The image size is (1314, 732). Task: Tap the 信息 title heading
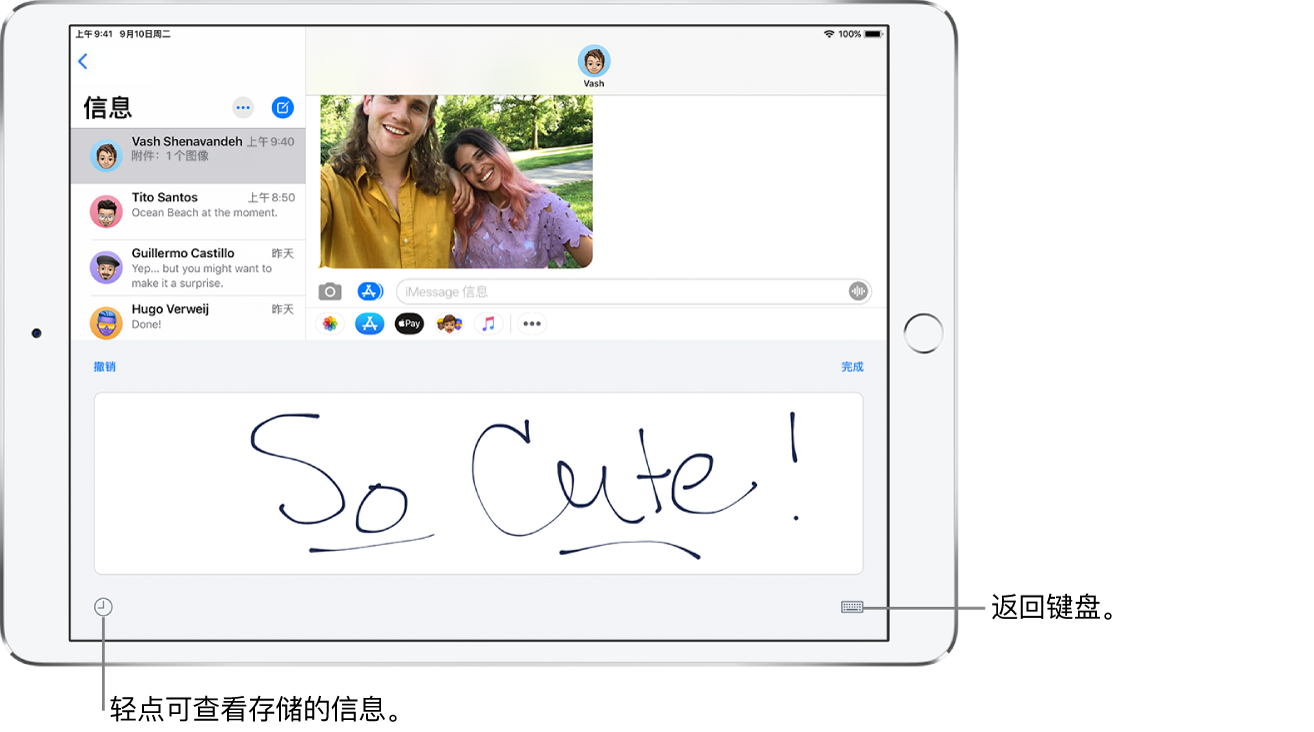[108, 107]
